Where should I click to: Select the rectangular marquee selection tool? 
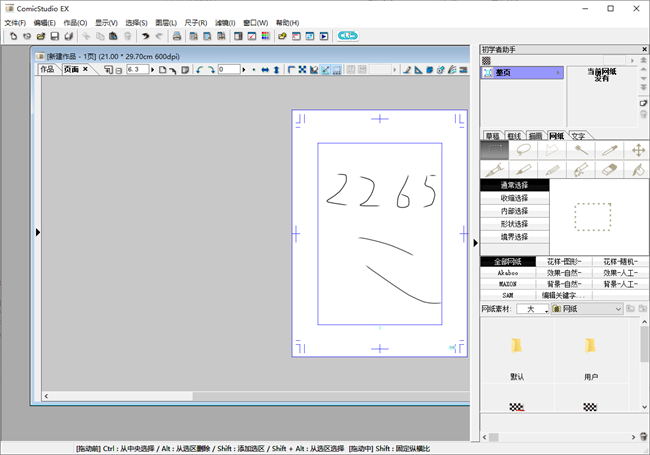click(x=494, y=150)
